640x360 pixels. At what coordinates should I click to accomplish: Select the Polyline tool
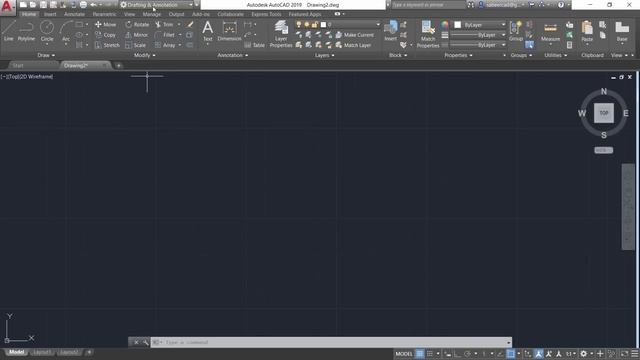(26, 31)
